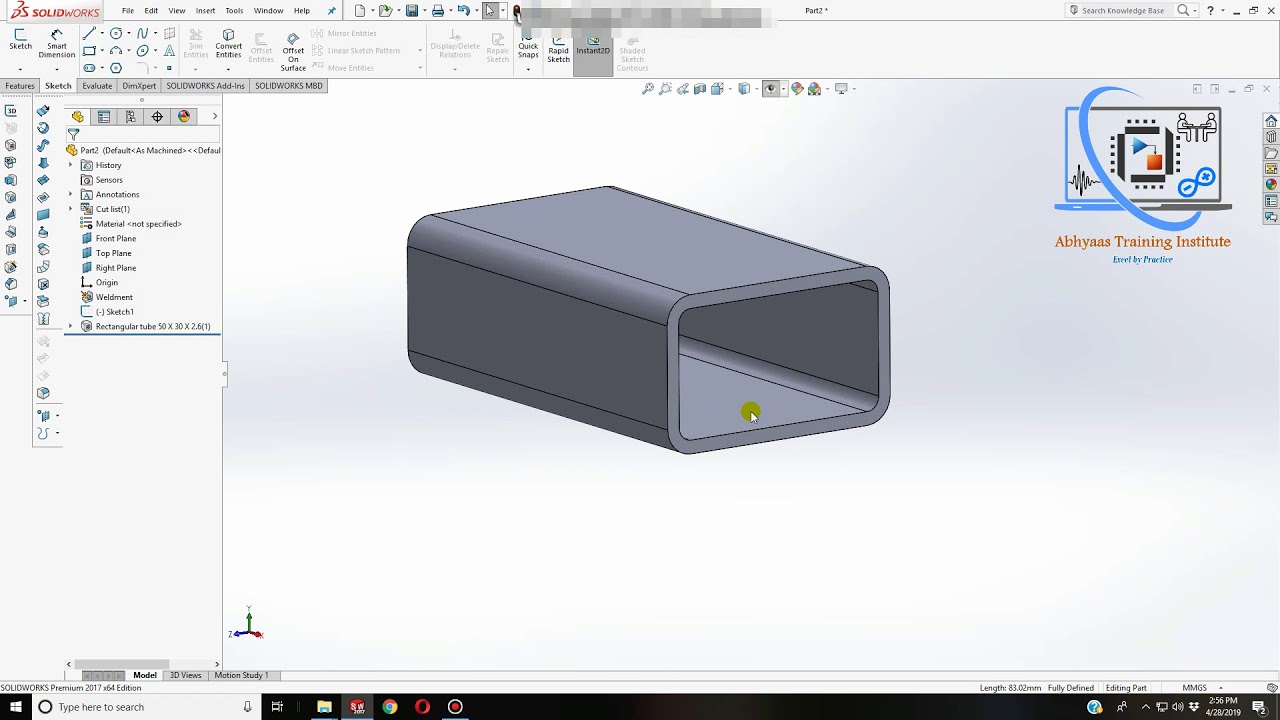Image resolution: width=1280 pixels, height=720 pixels.
Task: Click SOLIDWORKS Resources home icon in task pane
Action: 1271,121
